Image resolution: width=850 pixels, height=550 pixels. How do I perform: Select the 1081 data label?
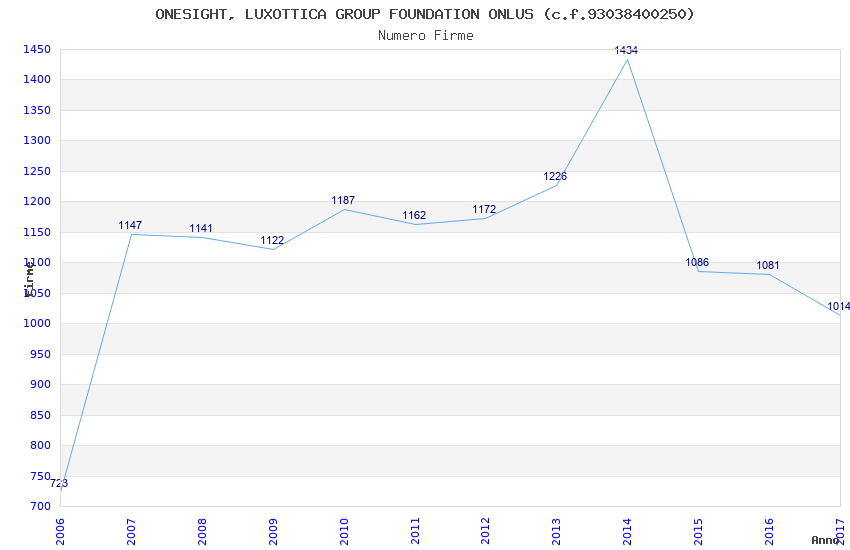(x=768, y=265)
